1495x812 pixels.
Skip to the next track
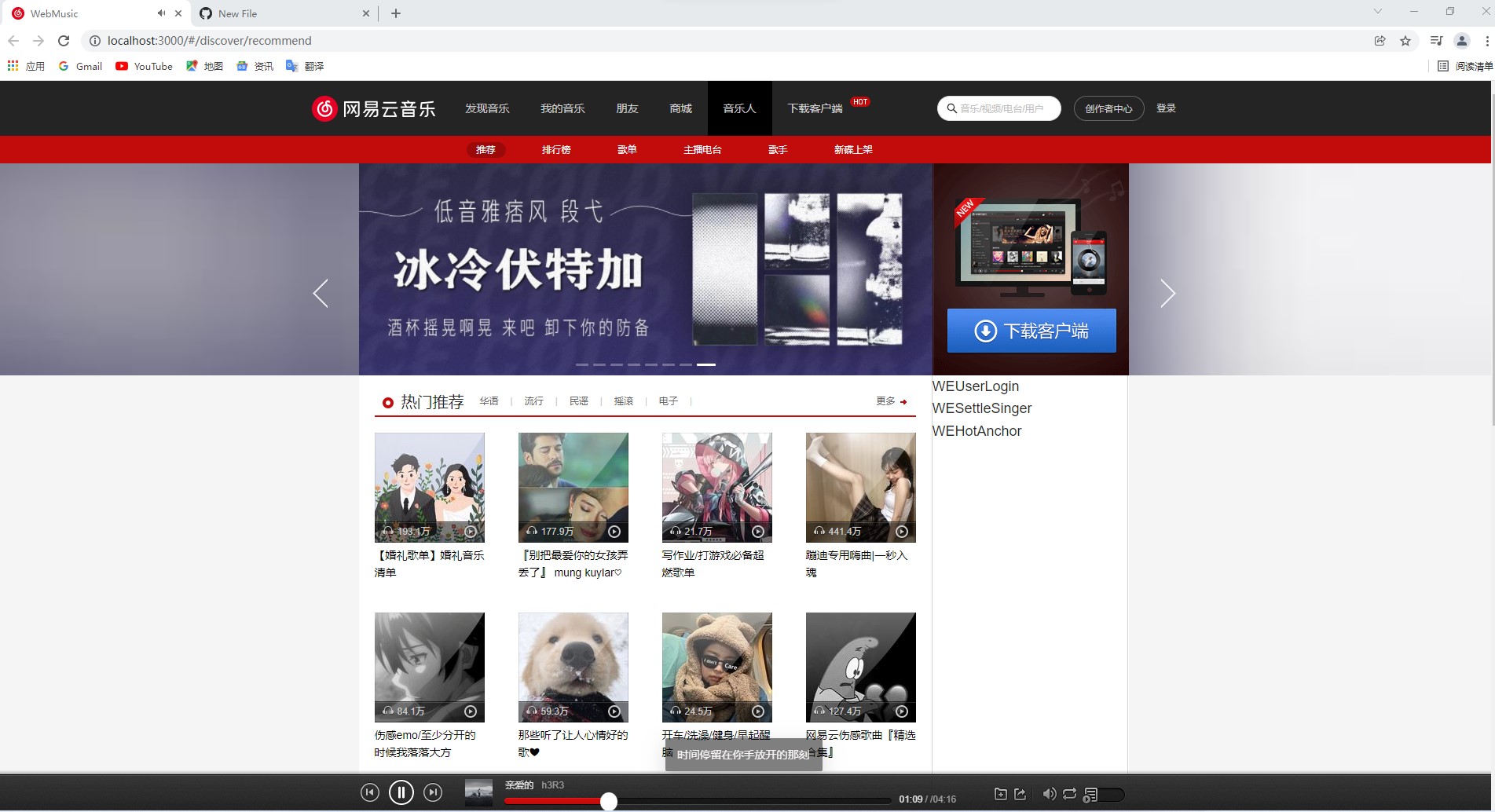[x=433, y=792]
